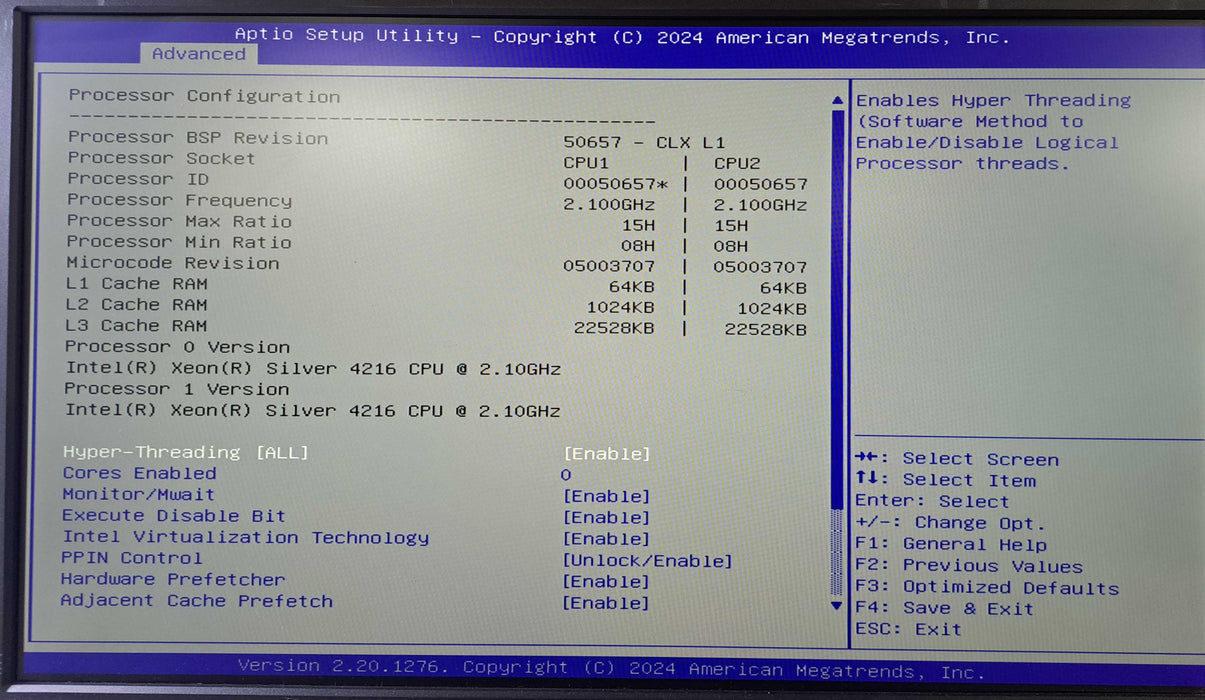This screenshot has width=1205, height=700.
Task: Toggle the Hyper-Threading [Enable] value
Action: 606,454
